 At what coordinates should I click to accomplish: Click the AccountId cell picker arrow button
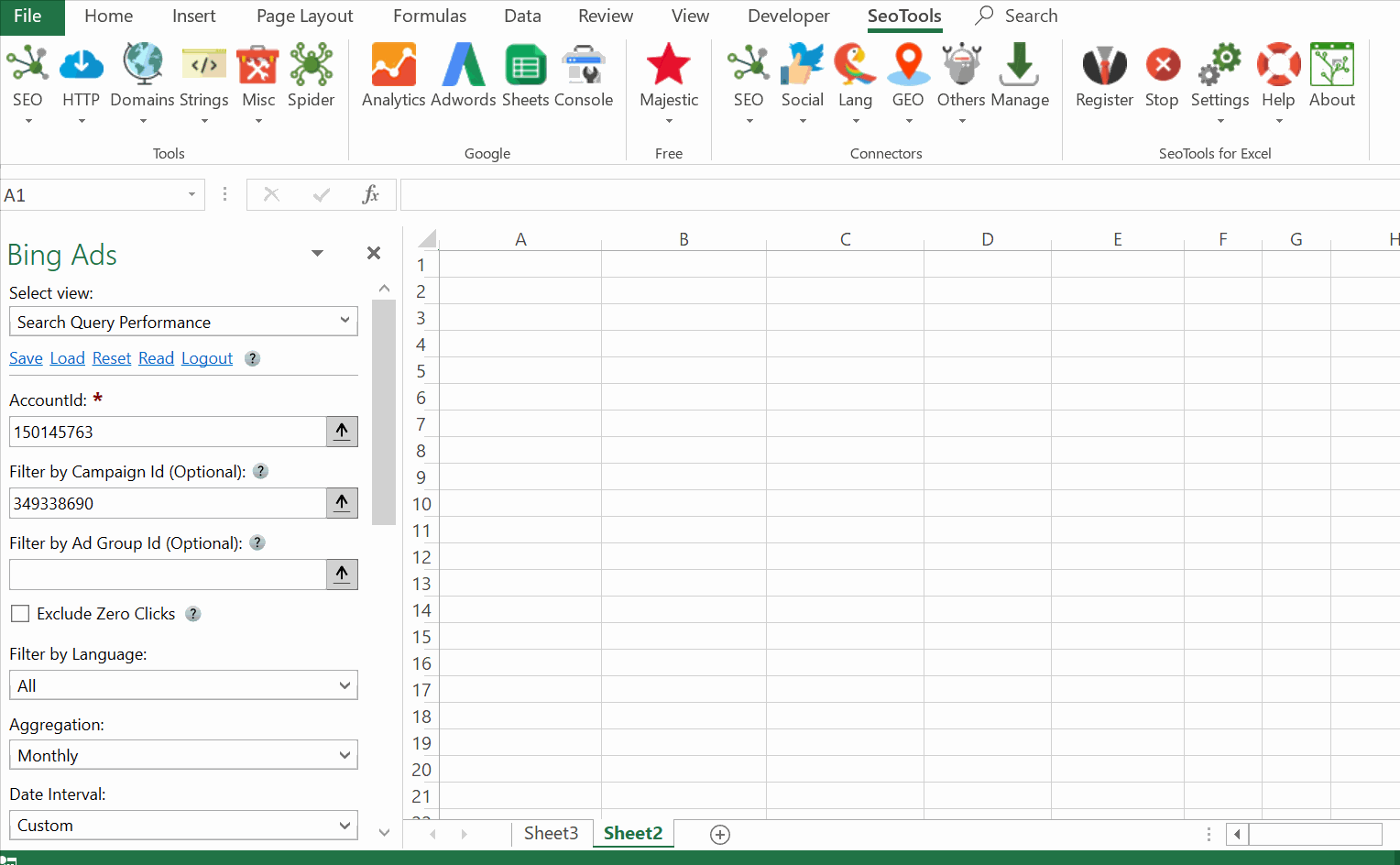coord(342,432)
